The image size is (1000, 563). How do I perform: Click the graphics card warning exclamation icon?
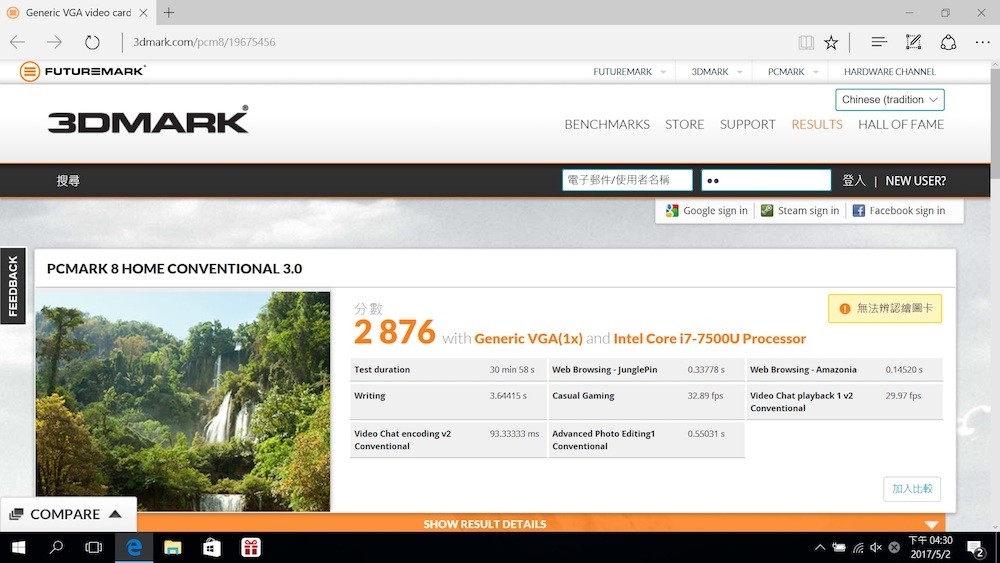844,309
